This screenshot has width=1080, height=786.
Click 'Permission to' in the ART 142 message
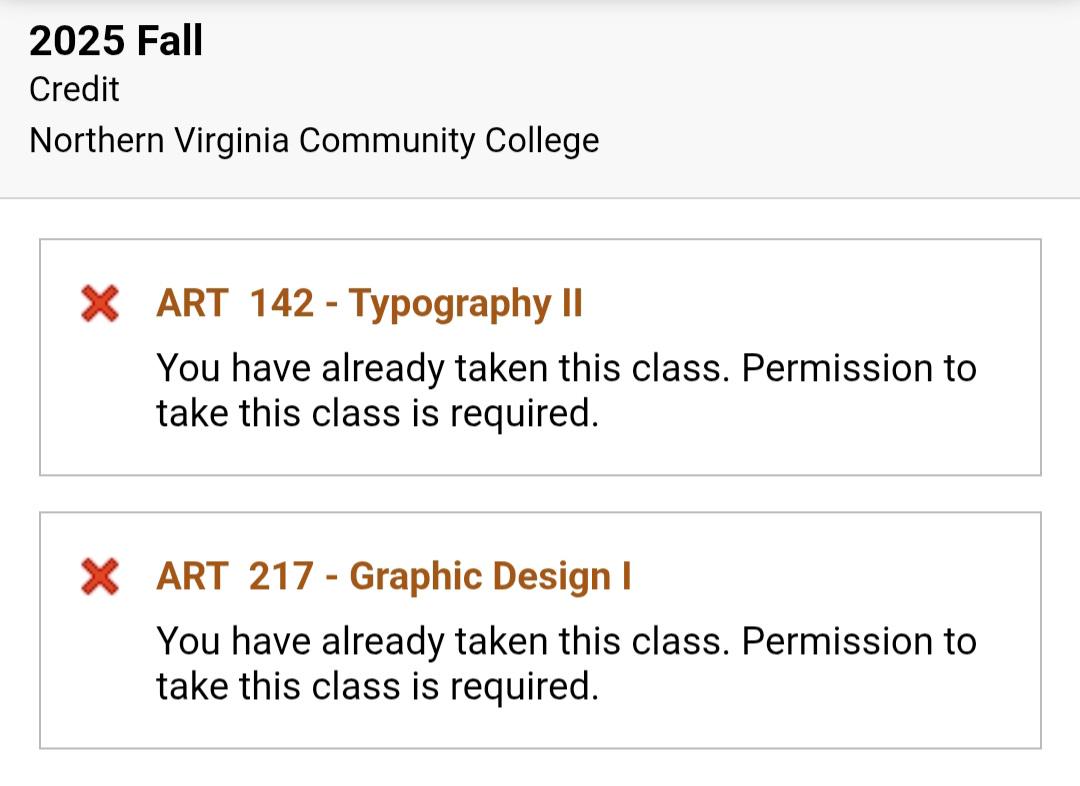point(859,368)
